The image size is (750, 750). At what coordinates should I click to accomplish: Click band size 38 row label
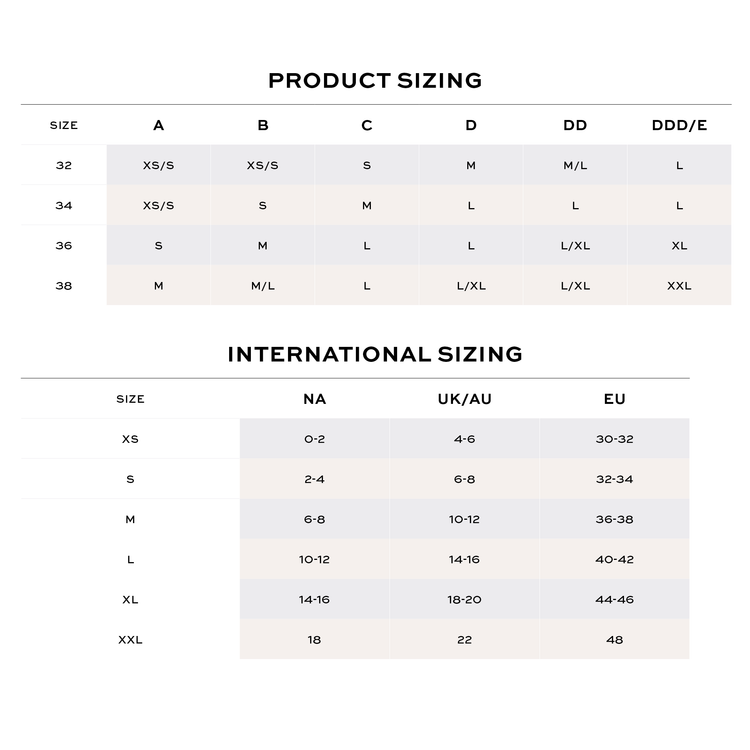[64, 286]
